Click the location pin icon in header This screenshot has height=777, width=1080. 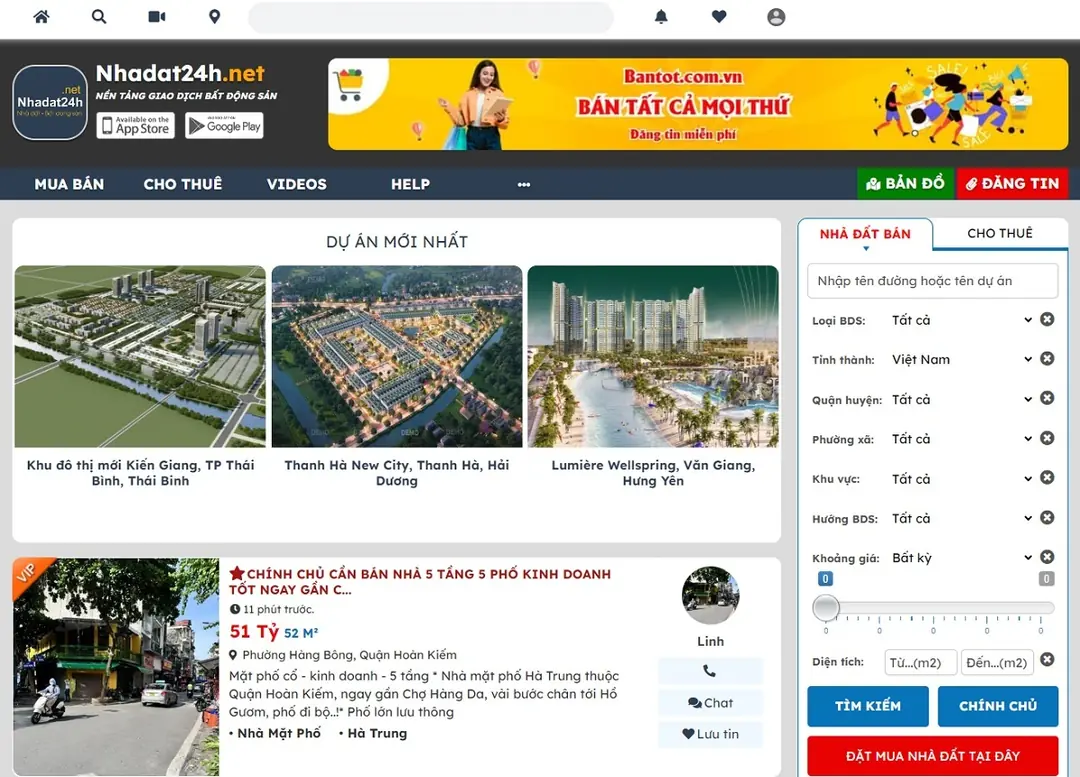pos(212,17)
